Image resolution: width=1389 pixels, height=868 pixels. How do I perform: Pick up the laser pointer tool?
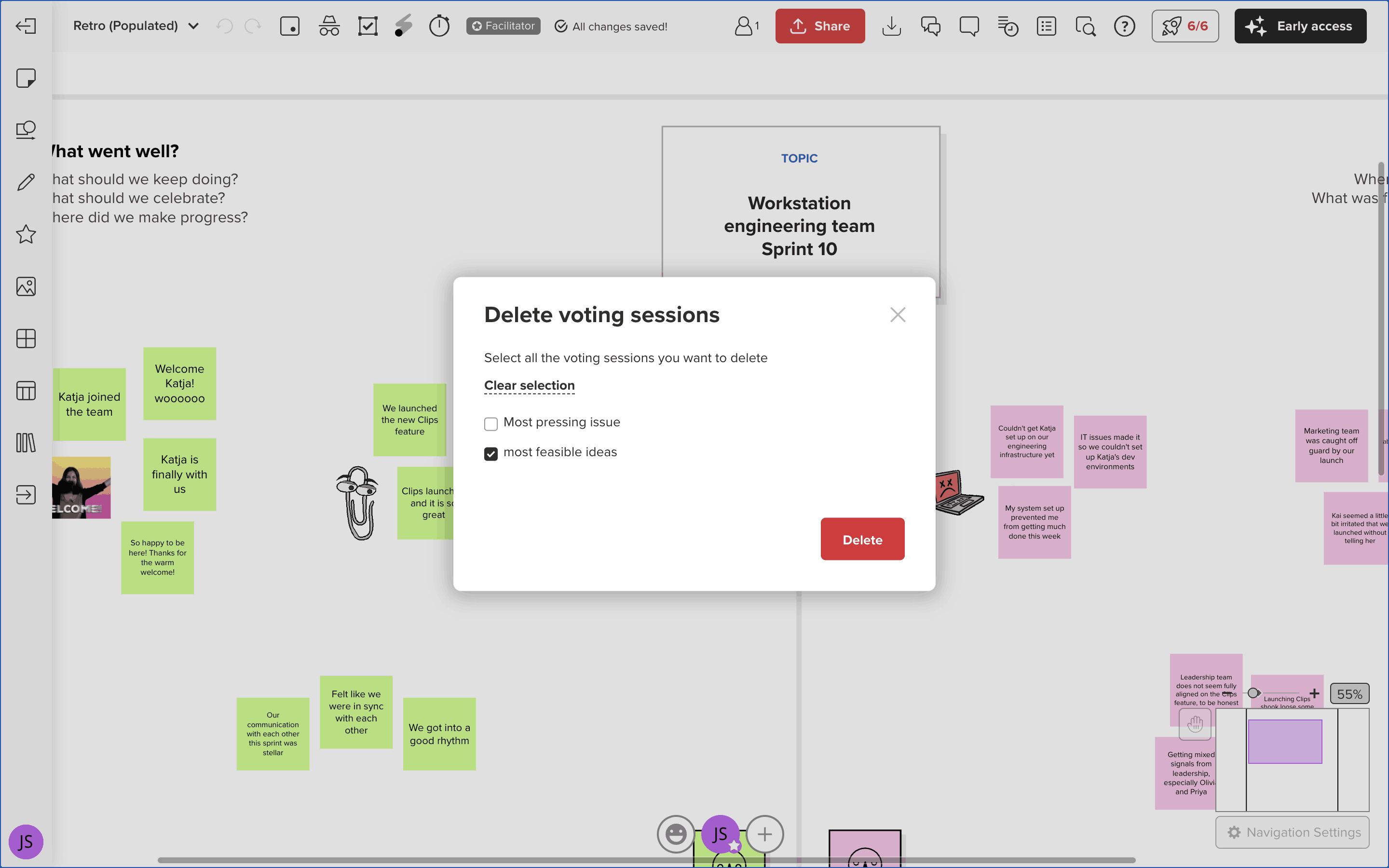coord(404,26)
